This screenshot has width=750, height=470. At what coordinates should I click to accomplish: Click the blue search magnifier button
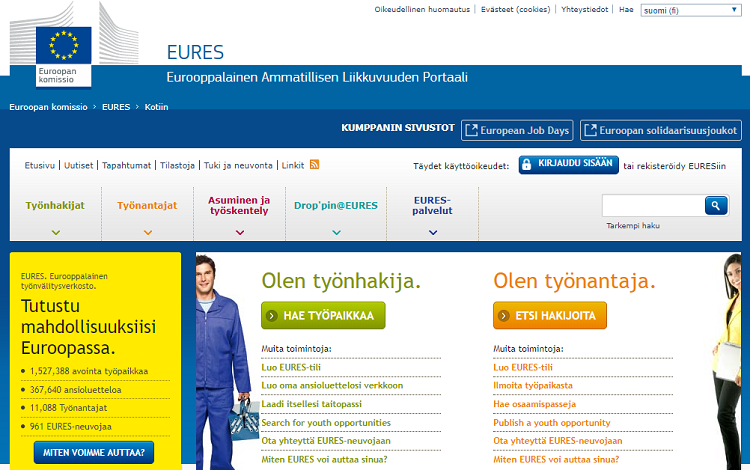(716, 205)
